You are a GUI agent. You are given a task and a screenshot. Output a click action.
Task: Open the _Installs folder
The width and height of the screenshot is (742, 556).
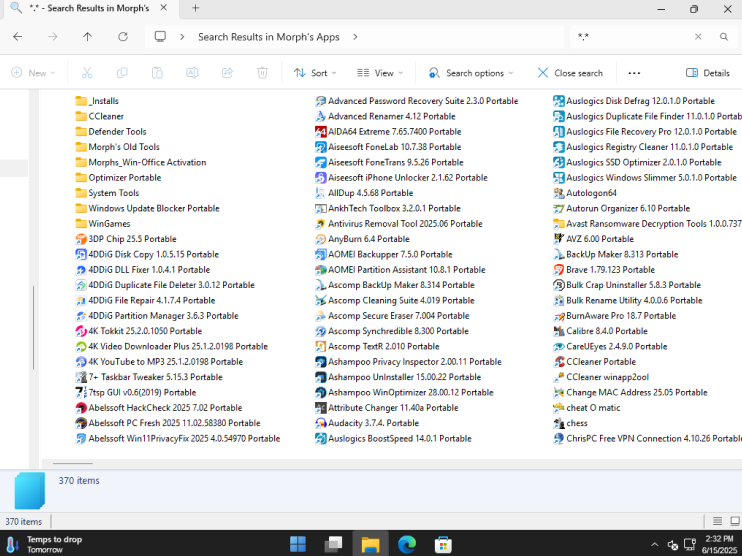(x=97, y=101)
